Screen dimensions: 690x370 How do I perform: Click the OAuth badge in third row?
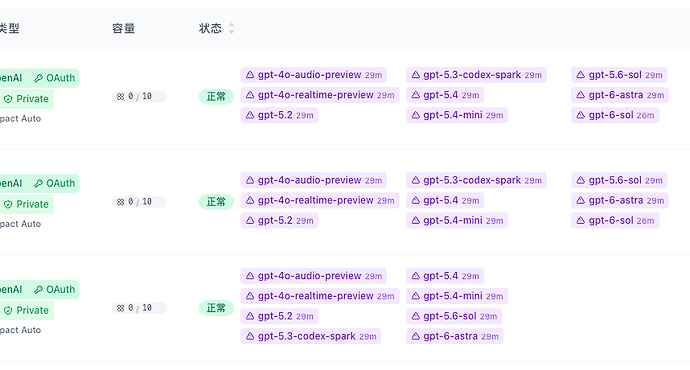pyautogui.click(x=55, y=289)
